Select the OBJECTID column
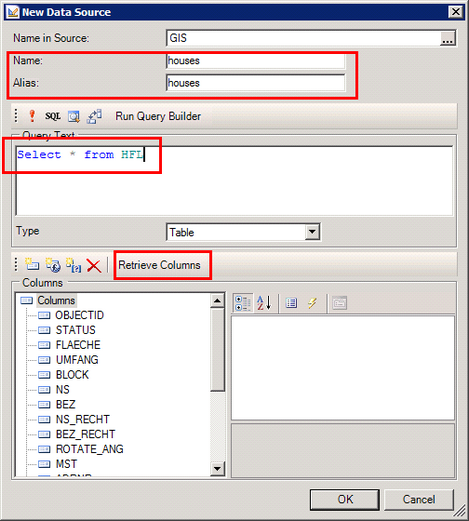Screen dimensions: 469x521 [79, 315]
